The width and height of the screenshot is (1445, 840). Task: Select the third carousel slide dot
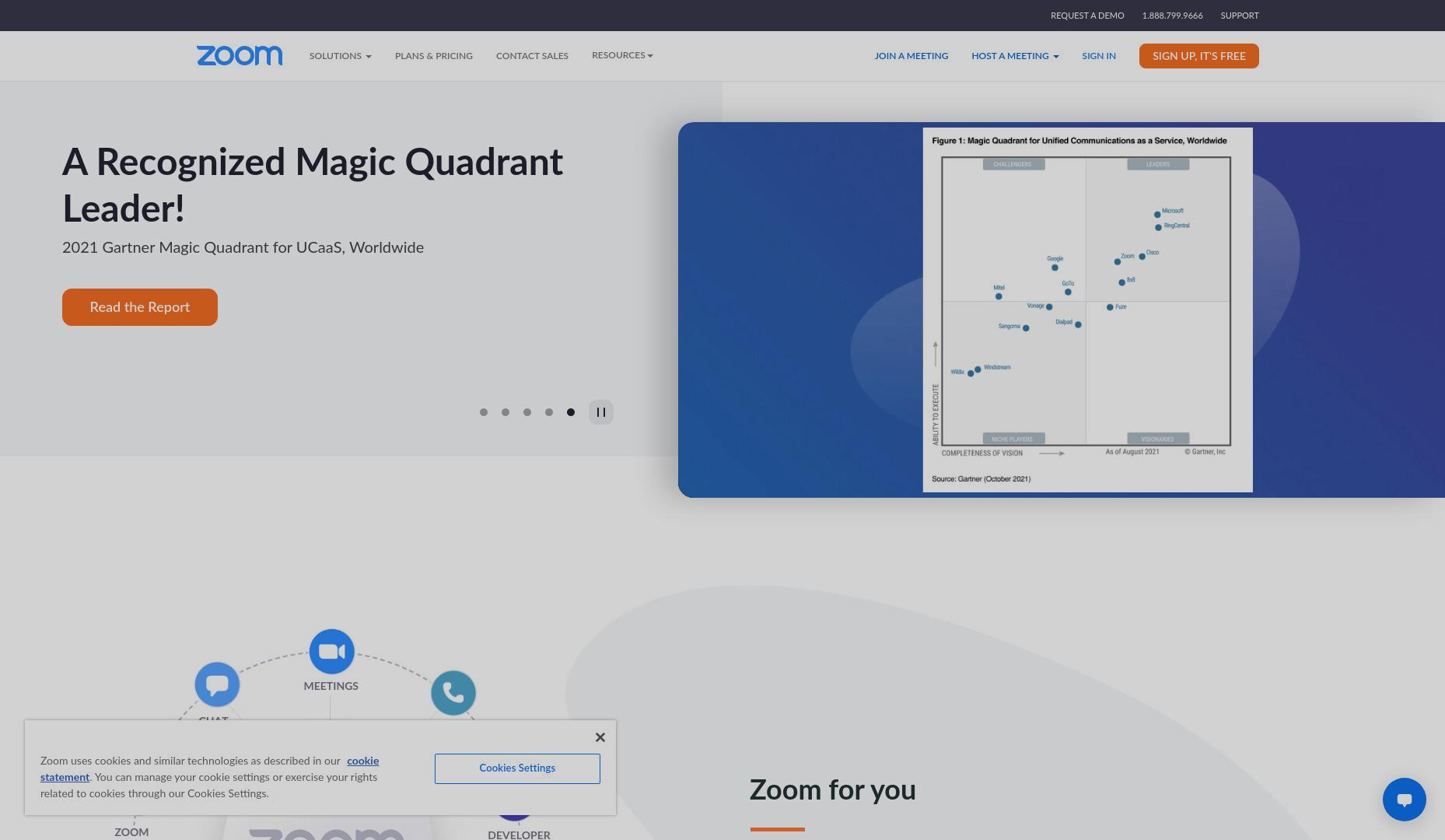tap(527, 412)
